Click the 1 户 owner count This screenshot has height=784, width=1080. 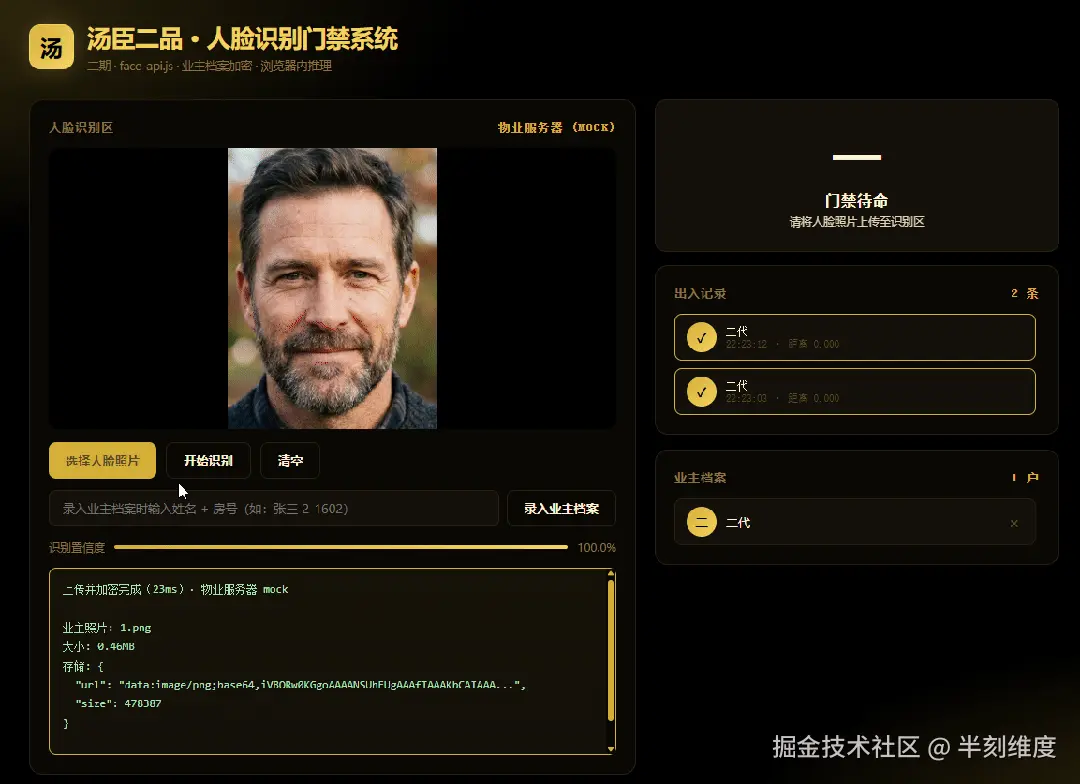1025,477
